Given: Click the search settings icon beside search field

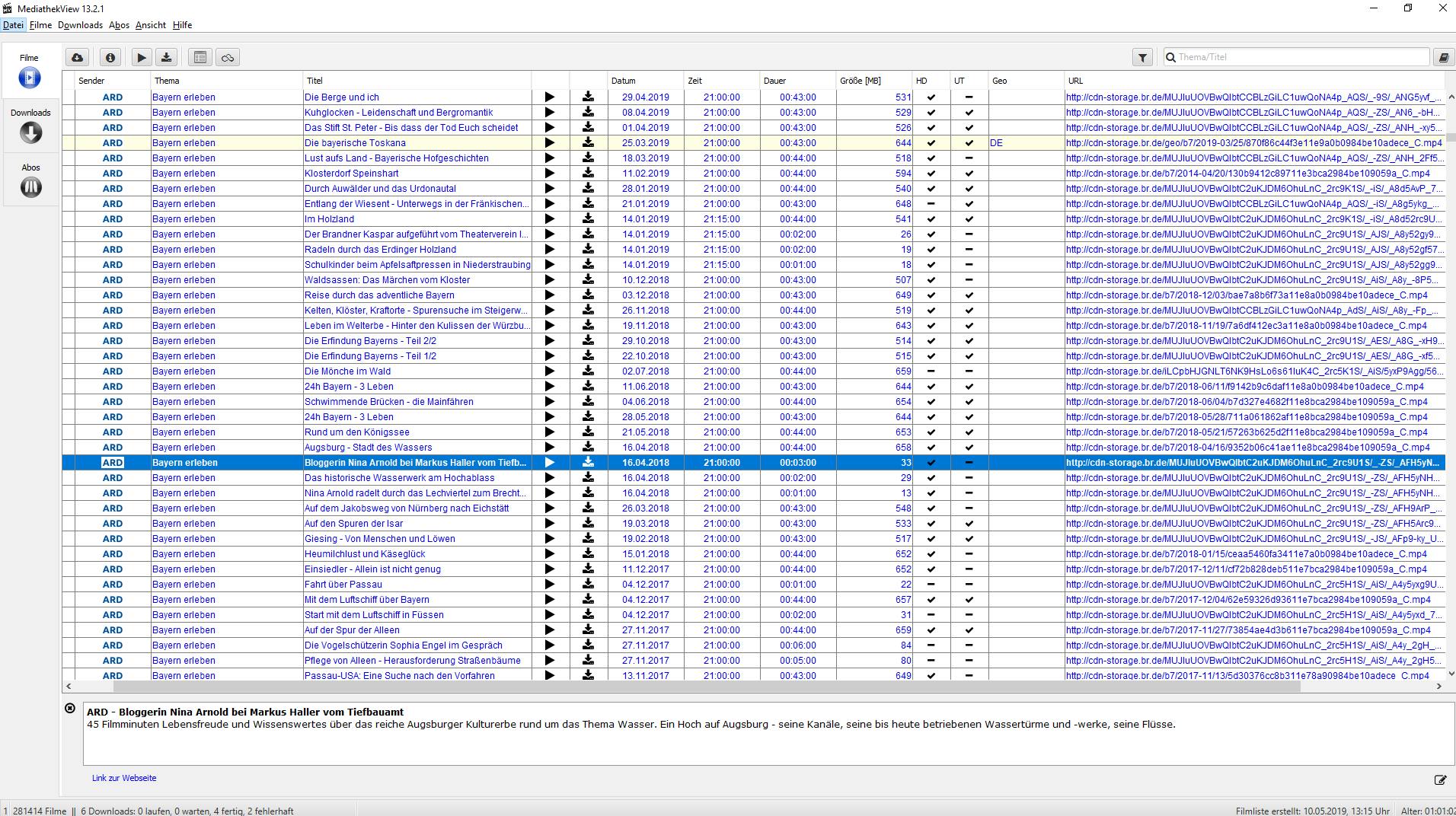Looking at the screenshot, I should pos(1443,57).
